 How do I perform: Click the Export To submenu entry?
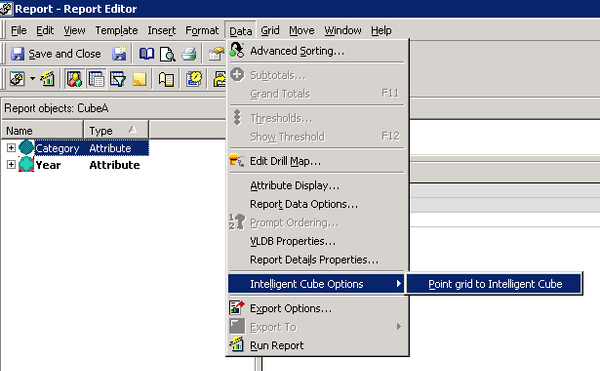(316, 327)
